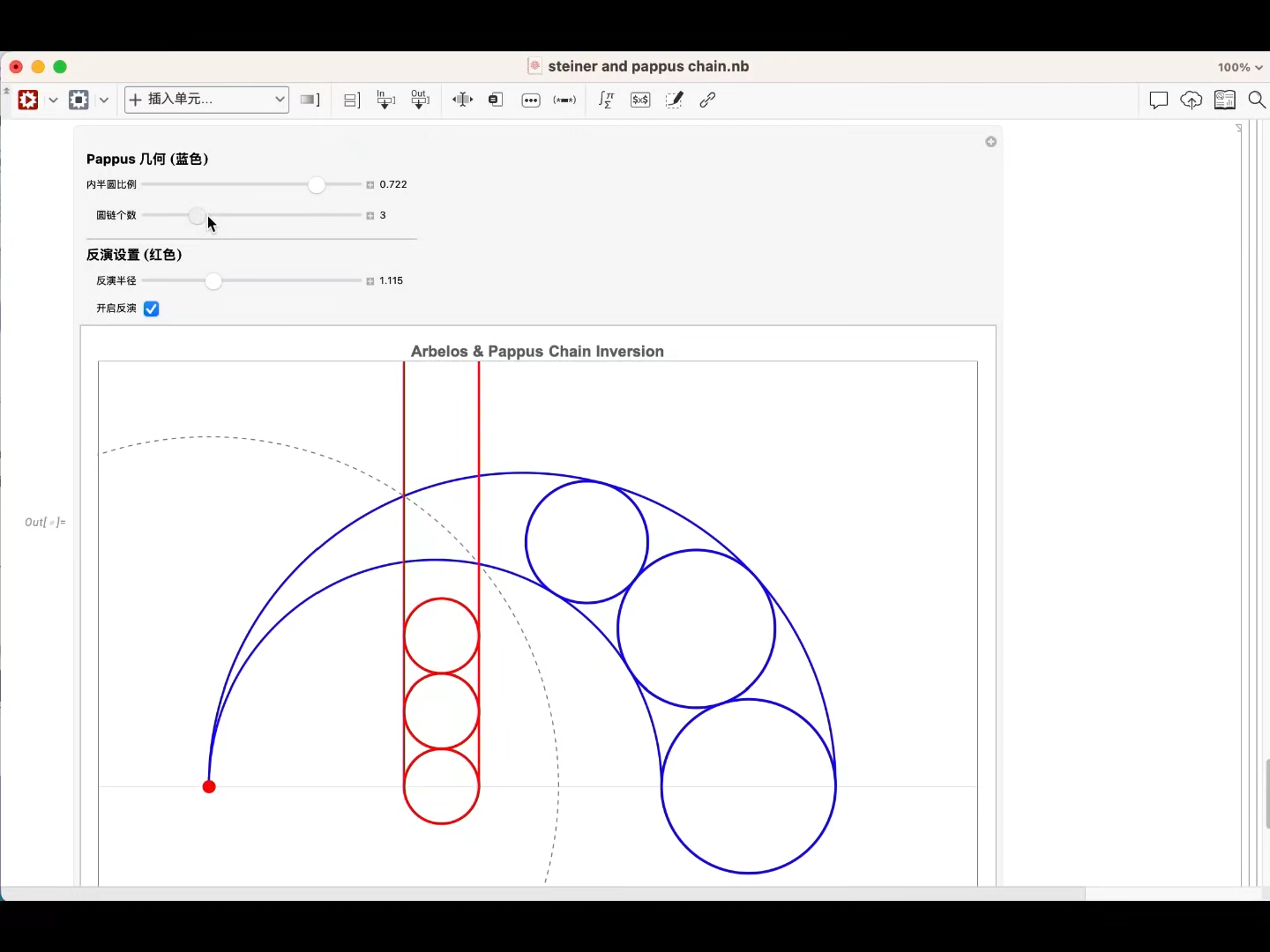
Task: Click the 反演半径 value 1.115
Action: point(392,281)
